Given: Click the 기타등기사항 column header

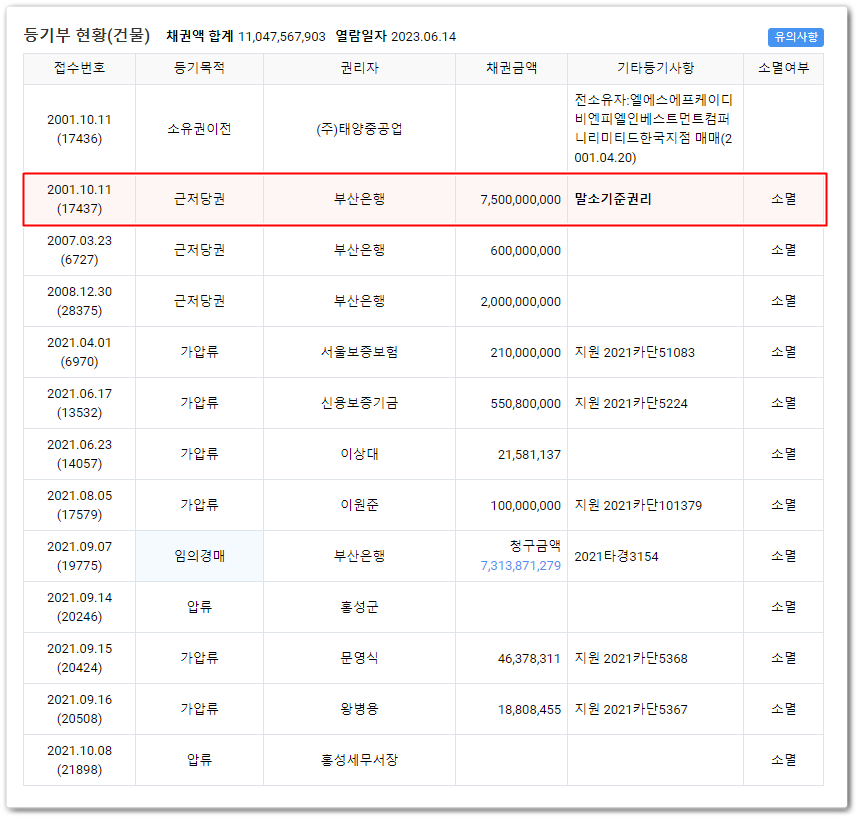Looking at the screenshot, I should (655, 68).
